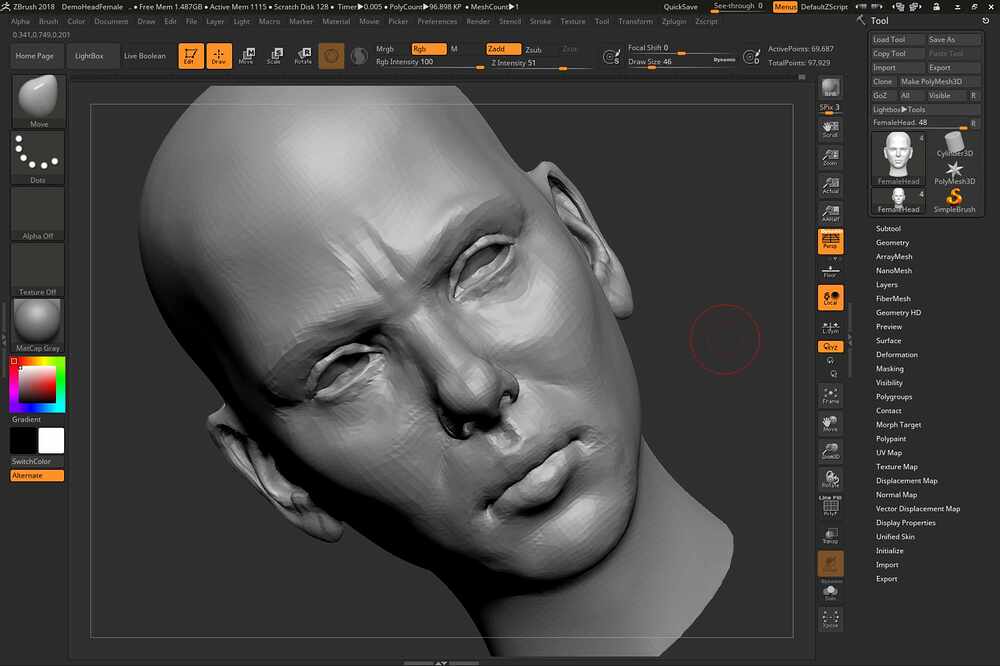Click the Scroll document icon
This screenshot has width=1000, height=666.
(830, 129)
